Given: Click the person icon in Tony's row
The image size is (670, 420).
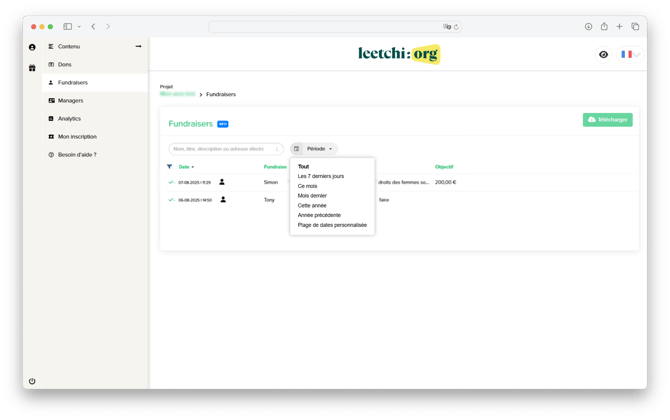Looking at the screenshot, I should (x=223, y=200).
